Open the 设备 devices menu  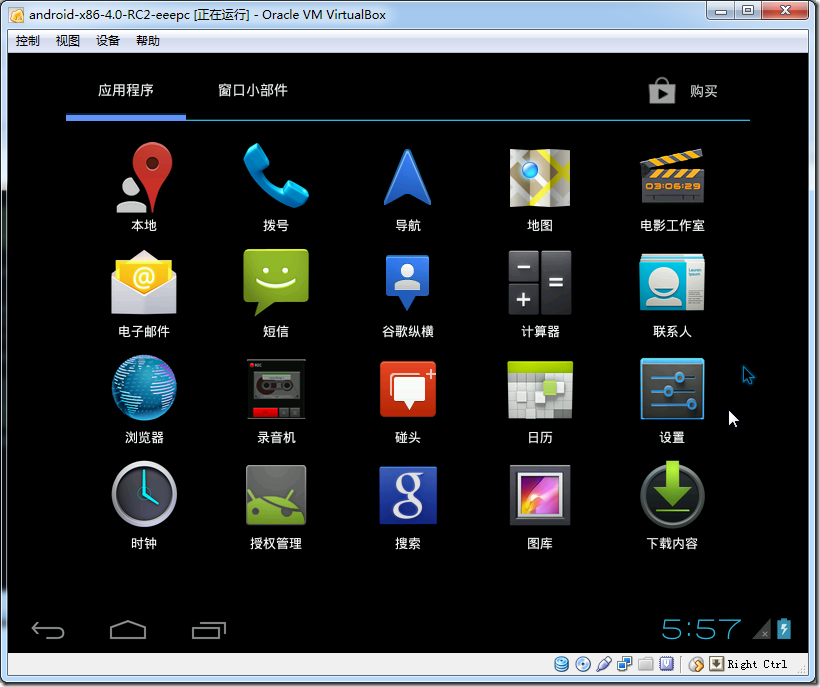coord(108,41)
